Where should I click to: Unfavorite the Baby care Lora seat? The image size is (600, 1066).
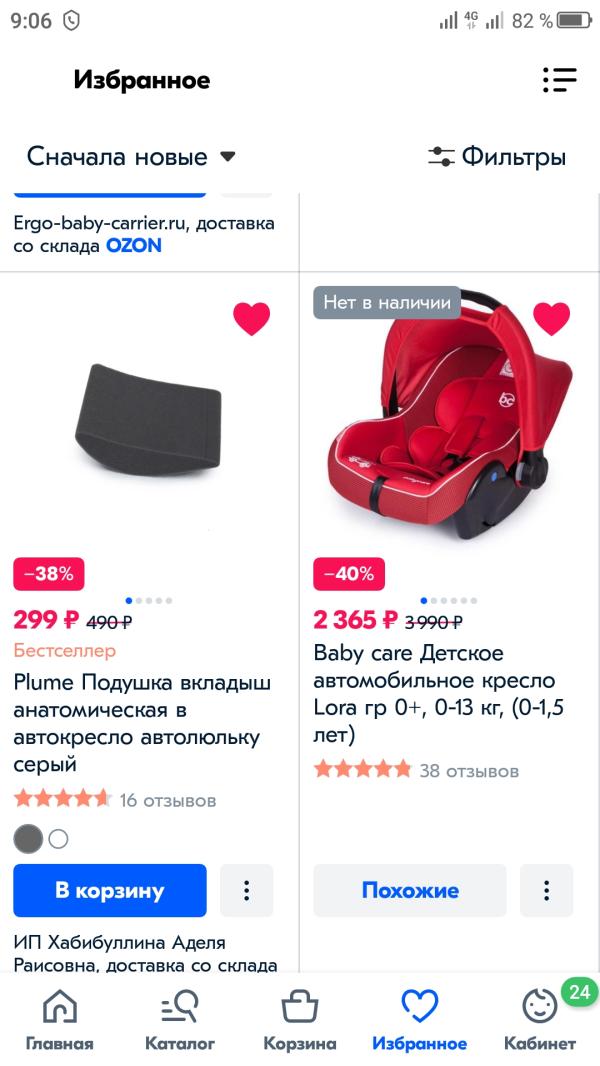pyautogui.click(x=551, y=319)
